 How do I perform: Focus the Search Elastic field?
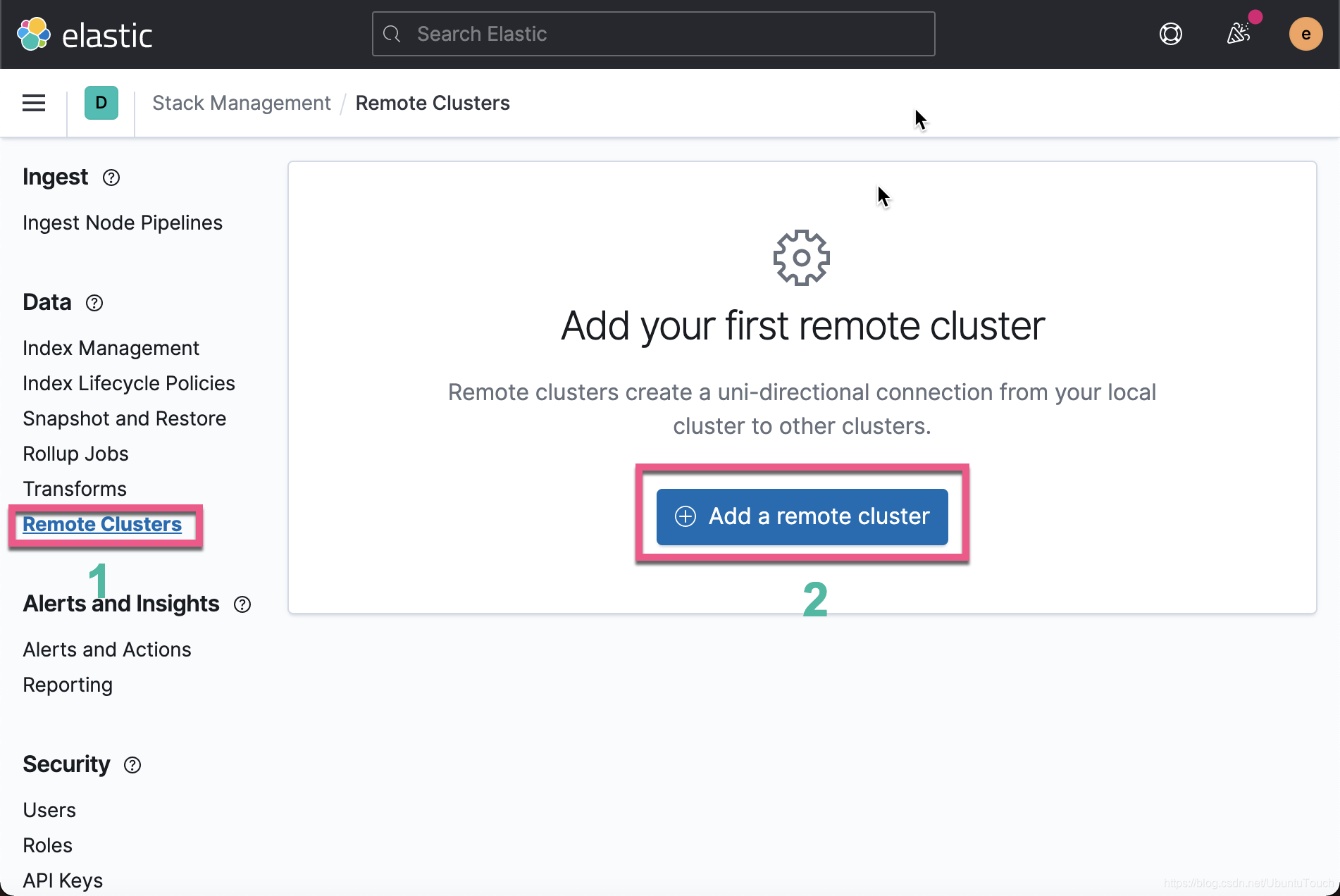[x=653, y=34]
